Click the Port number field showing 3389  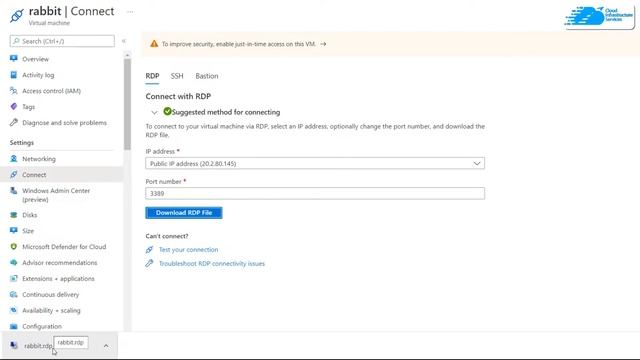click(315, 193)
